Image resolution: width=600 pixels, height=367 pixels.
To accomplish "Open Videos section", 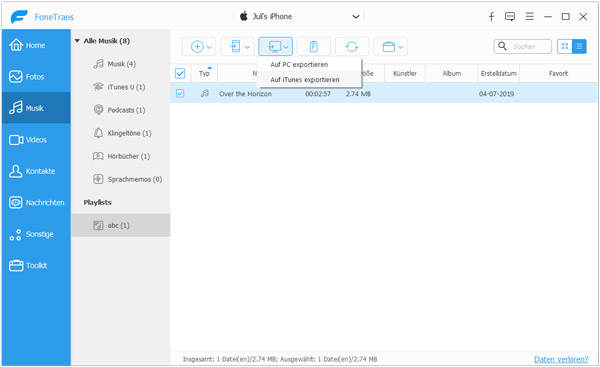I will click(36, 140).
